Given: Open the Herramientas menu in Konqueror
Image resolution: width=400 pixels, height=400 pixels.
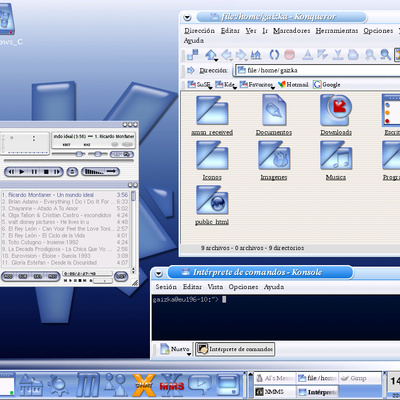Looking at the screenshot, I should coord(337,31).
